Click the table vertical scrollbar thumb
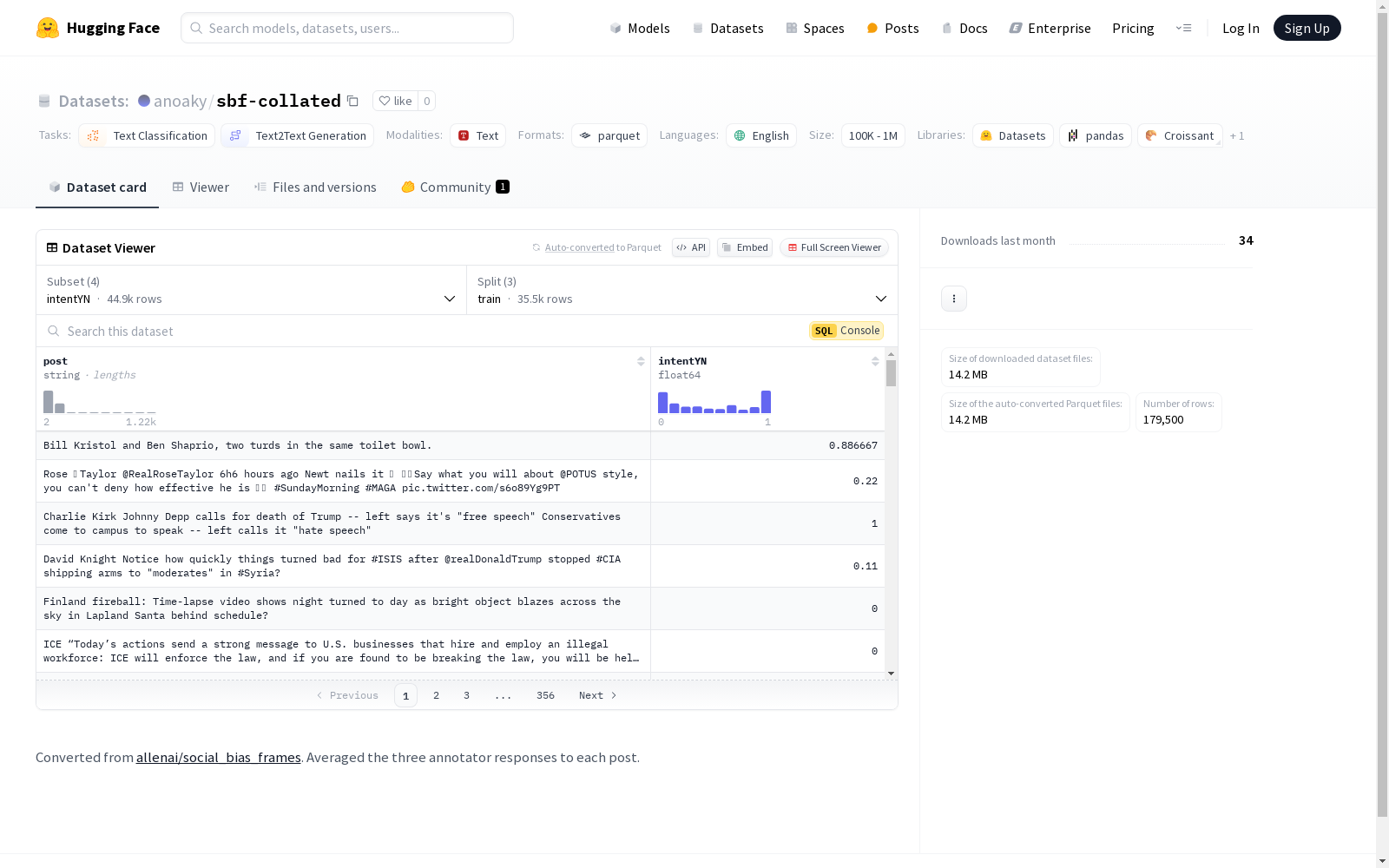 [x=891, y=373]
